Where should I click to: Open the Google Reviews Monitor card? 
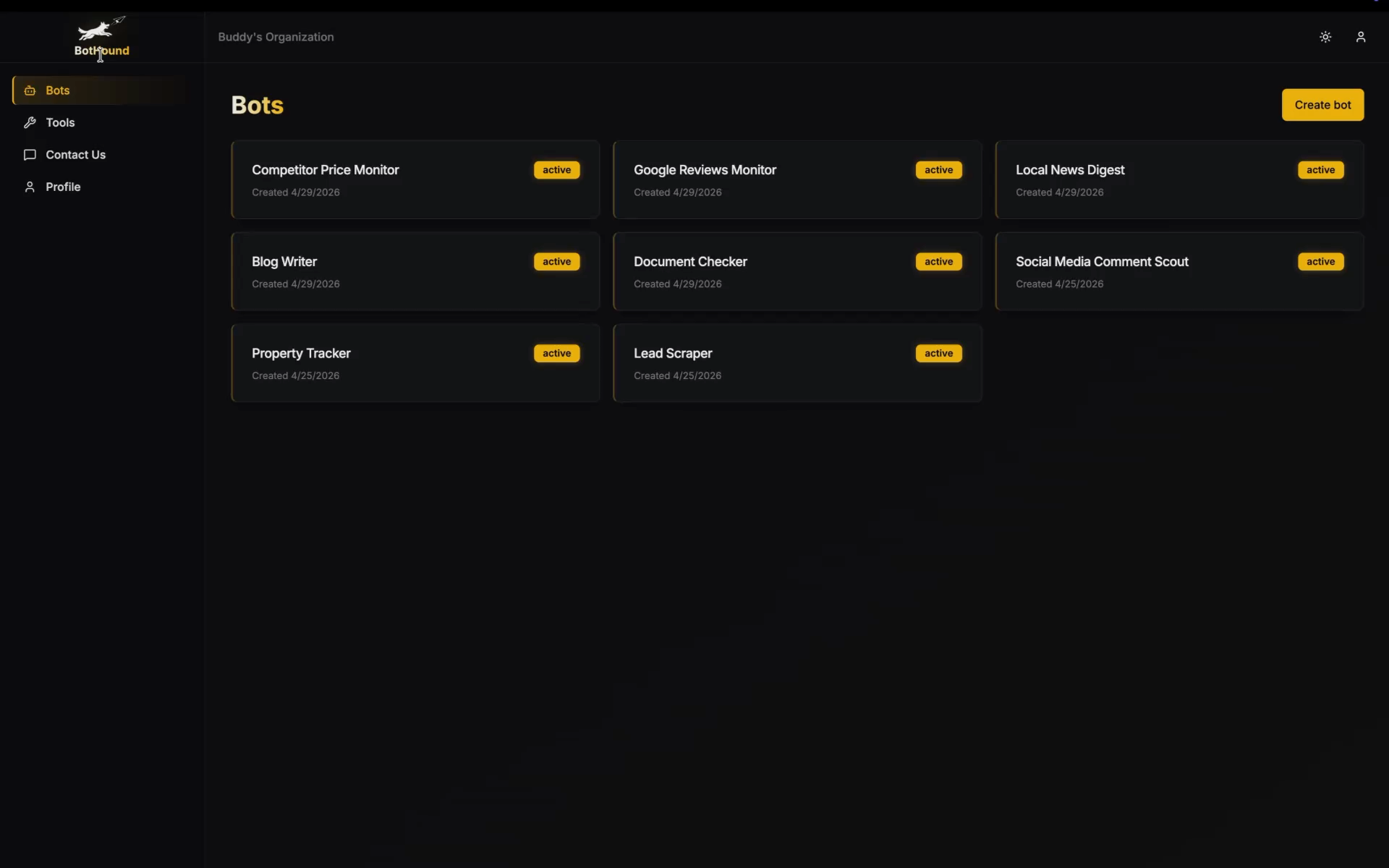tap(797, 179)
